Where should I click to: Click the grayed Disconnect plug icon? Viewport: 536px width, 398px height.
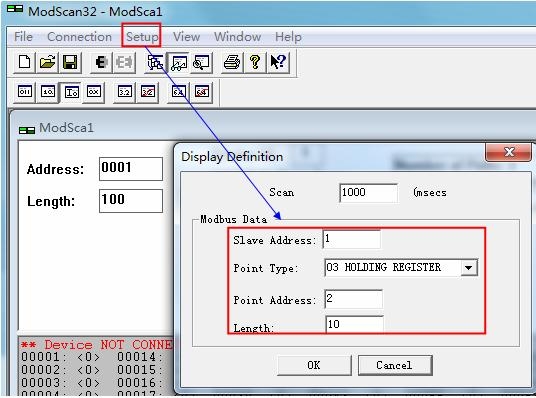coord(124,62)
